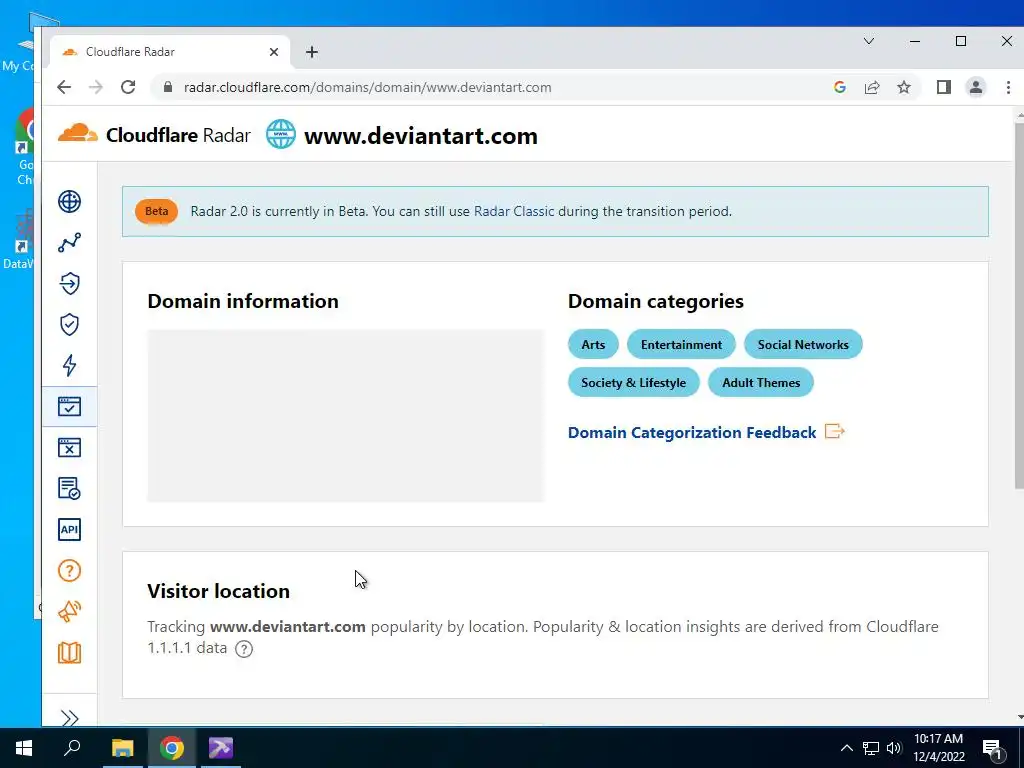
Task: Open Windows taskbar search
Action: (x=72, y=747)
